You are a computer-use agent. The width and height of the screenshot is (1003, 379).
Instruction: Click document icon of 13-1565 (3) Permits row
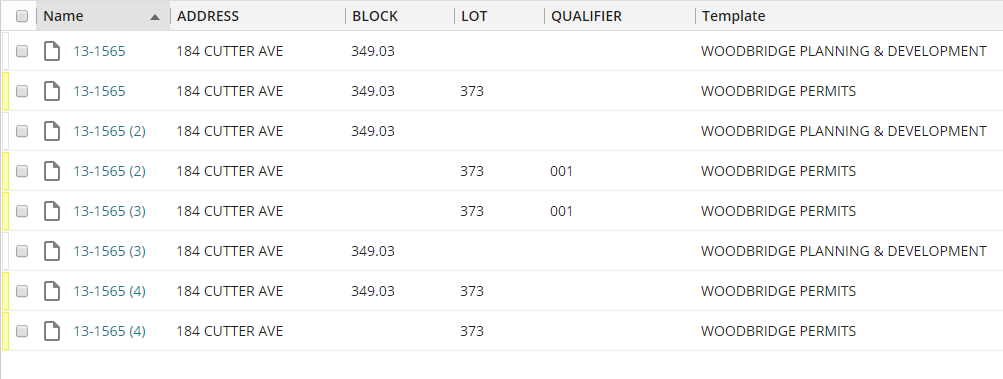click(52, 211)
